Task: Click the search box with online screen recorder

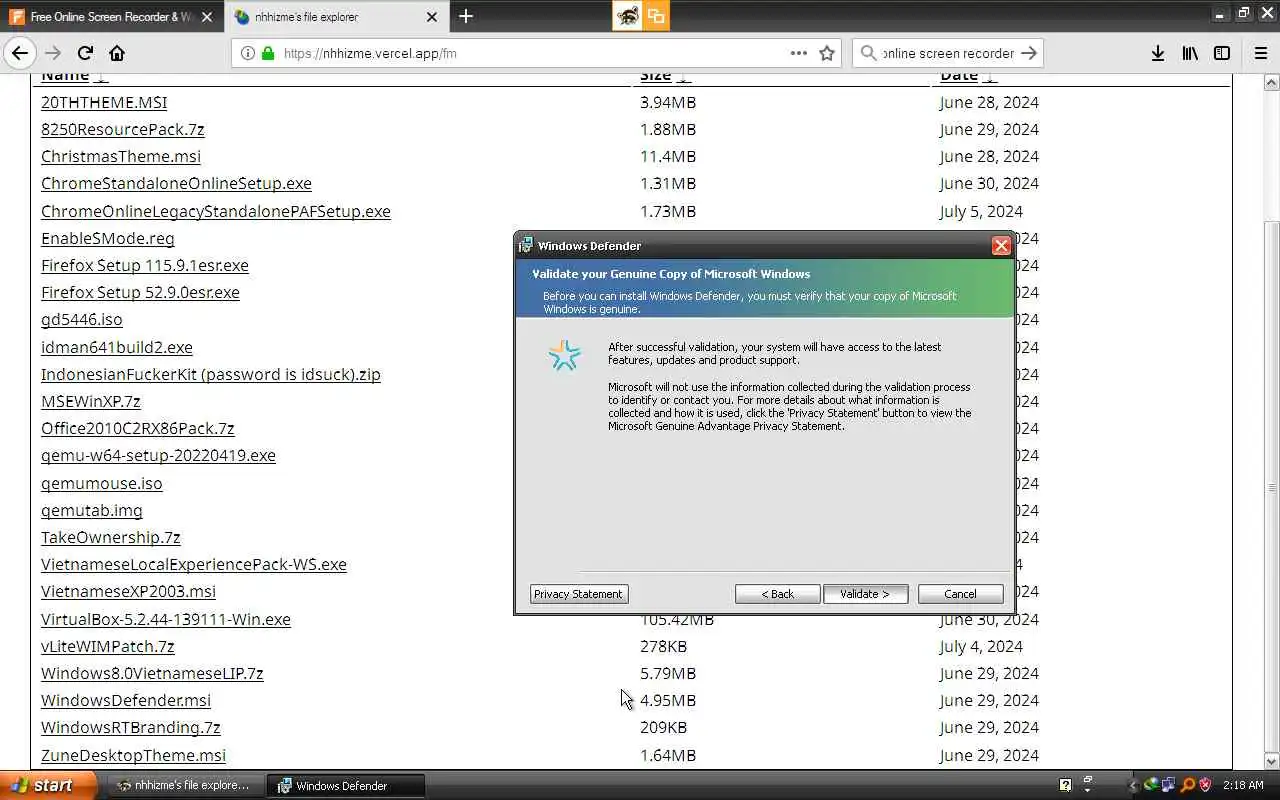Action: coord(948,53)
